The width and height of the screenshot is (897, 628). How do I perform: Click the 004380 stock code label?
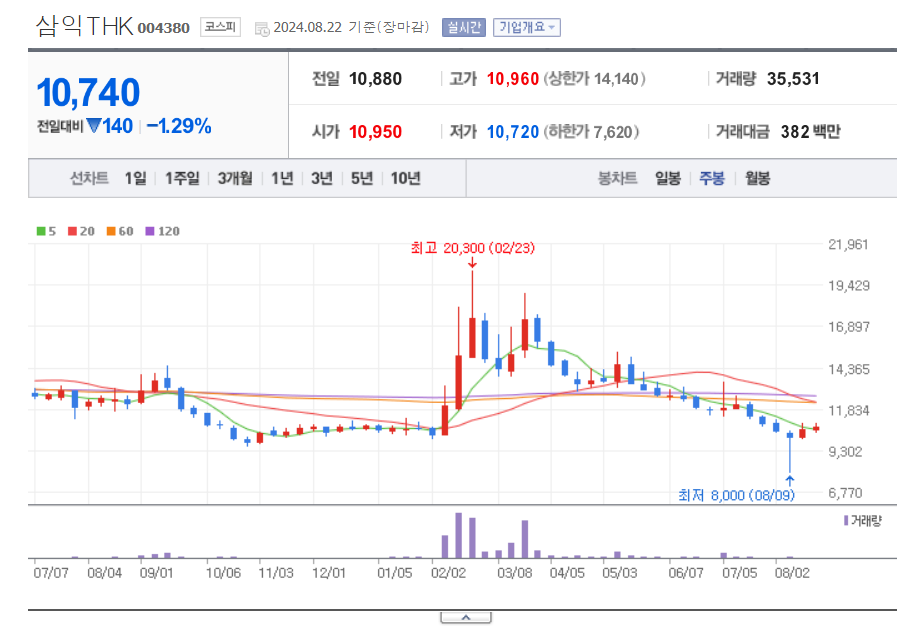160,28
